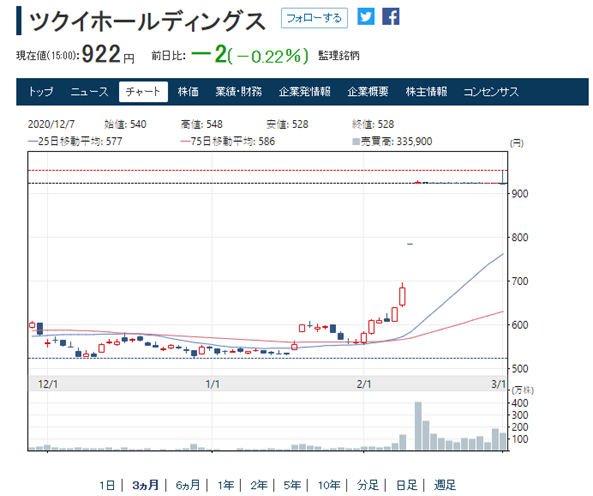The image size is (593, 496).
Task: Click the current price 922 value
Action: (x=101, y=54)
